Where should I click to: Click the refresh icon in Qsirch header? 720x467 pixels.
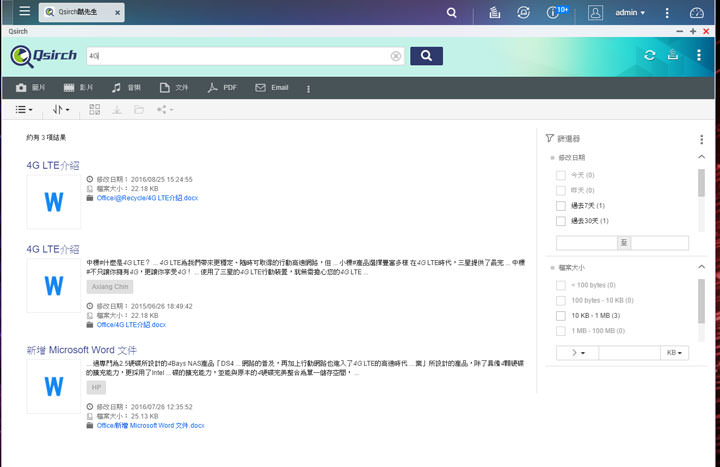pos(650,56)
